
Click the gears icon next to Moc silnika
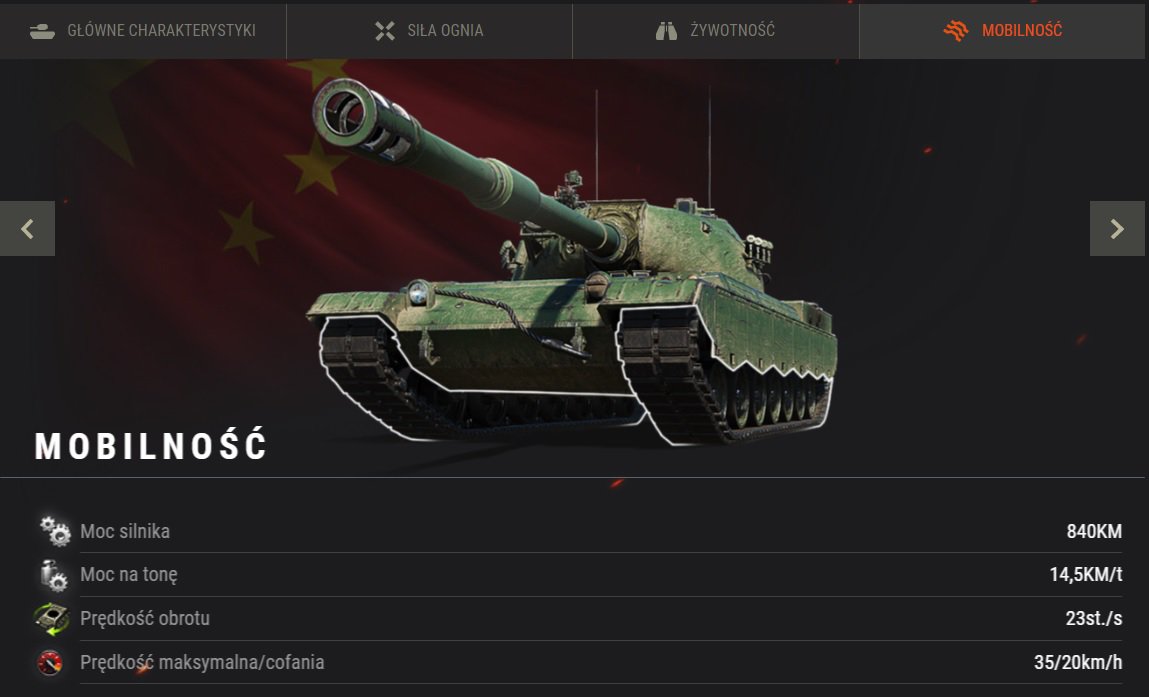point(55,531)
